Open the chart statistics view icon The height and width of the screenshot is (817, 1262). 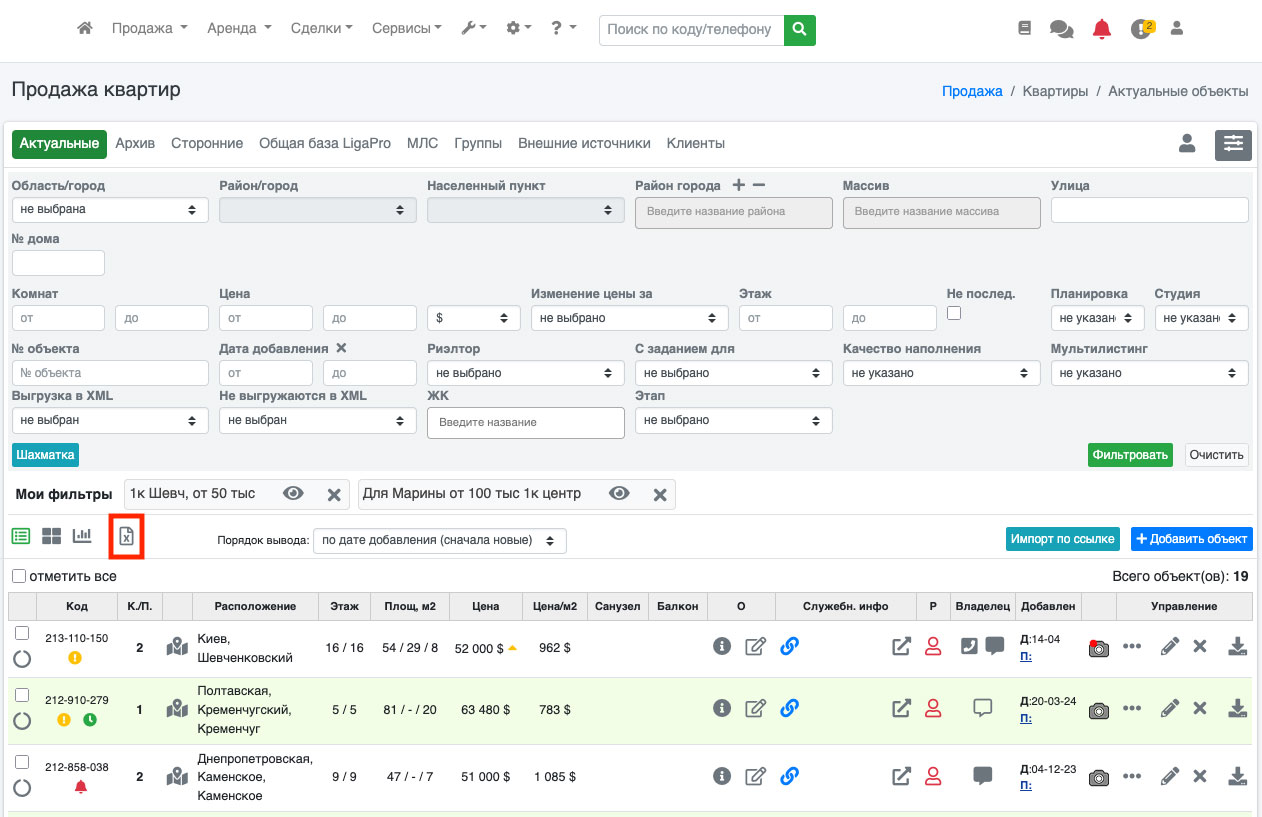[82, 537]
